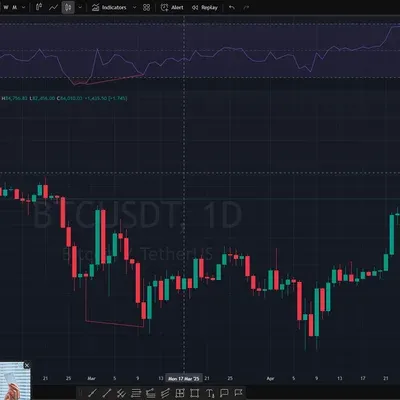This screenshot has width=400, height=400.
Task: Select the Parallel Channel tool
Action: click(121, 393)
